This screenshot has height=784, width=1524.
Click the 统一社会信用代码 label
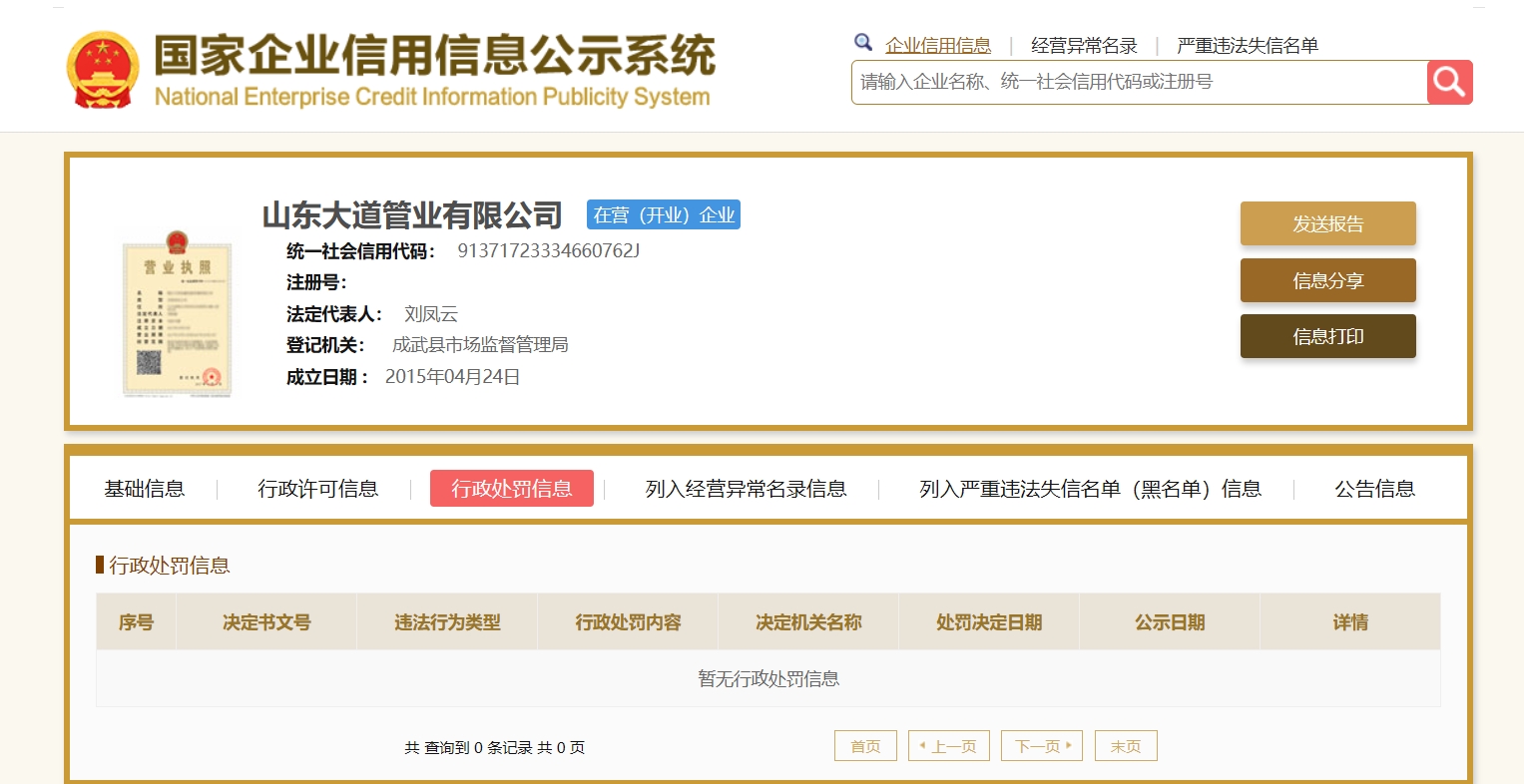(x=360, y=251)
